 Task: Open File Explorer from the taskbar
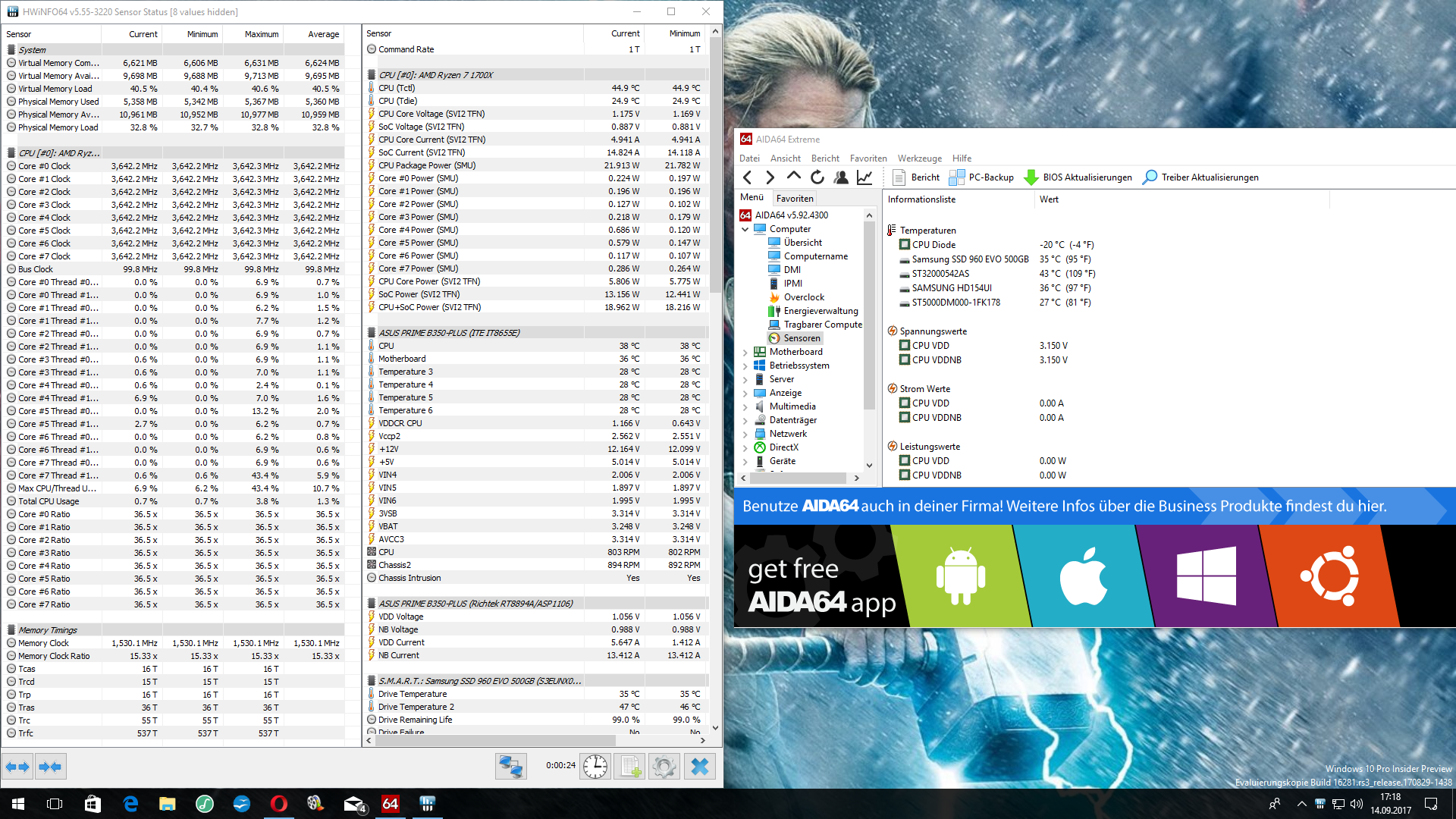click(x=168, y=804)
